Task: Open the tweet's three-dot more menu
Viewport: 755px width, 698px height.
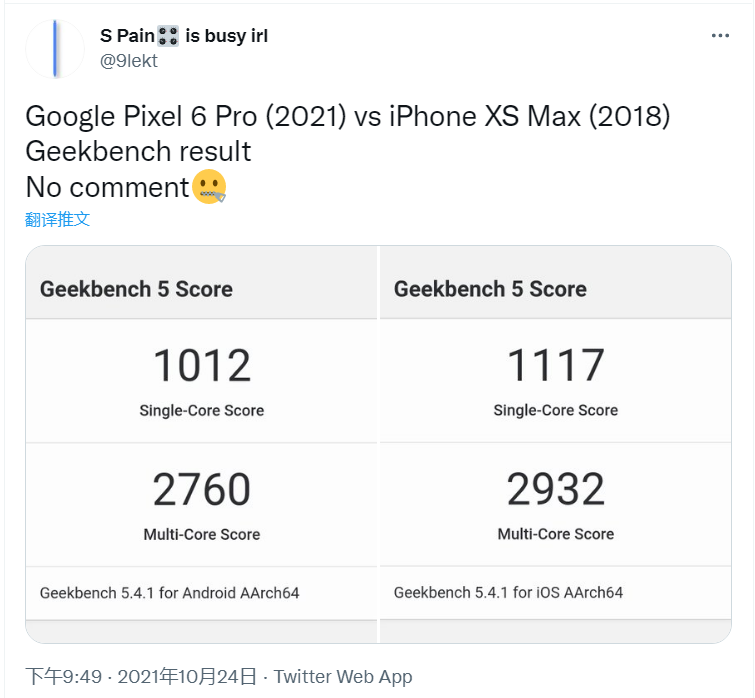Action: [x=720, y=36]
